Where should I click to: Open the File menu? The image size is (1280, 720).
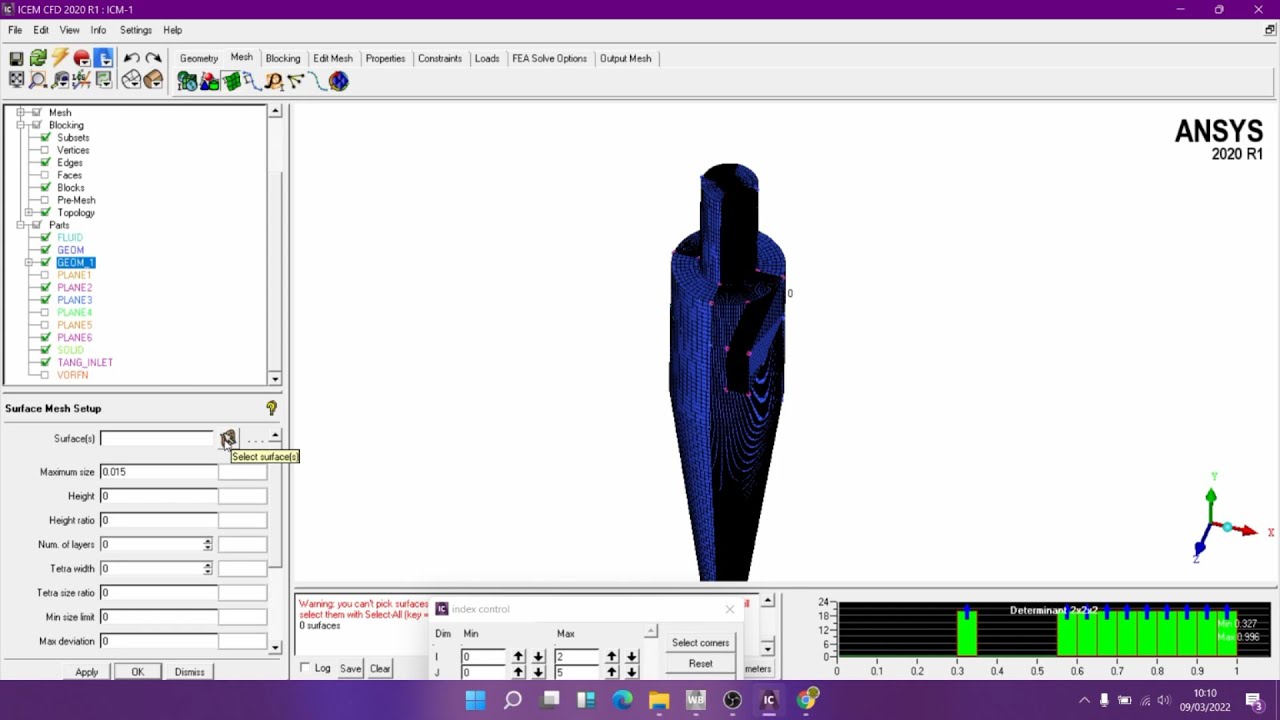click(15, 30)
